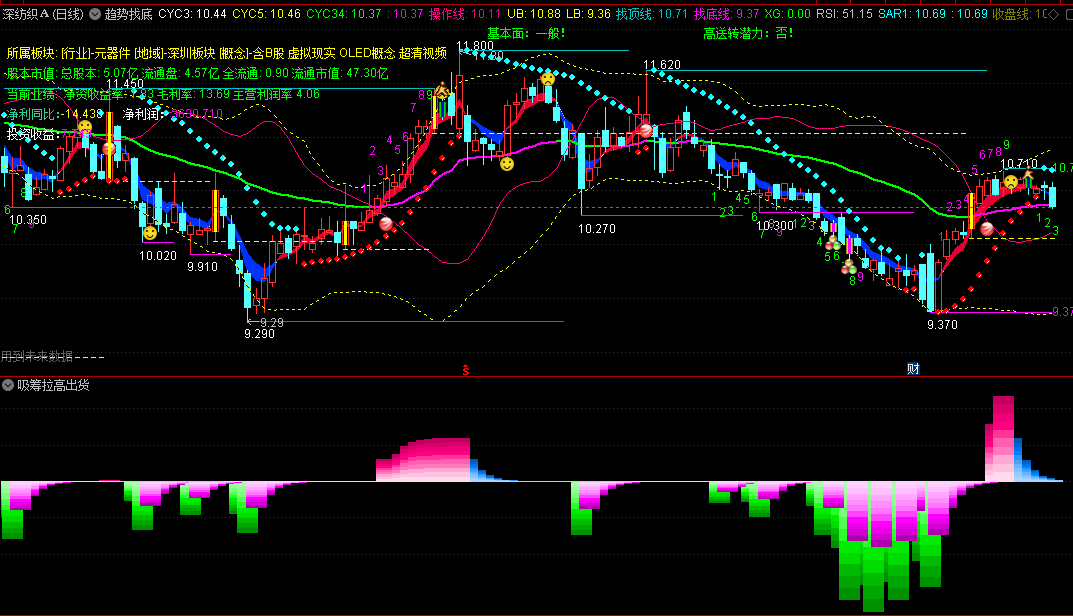Screen dimensions: 1073x616
Task: Open the 财 financial report marker
Action: pos(913,369)
